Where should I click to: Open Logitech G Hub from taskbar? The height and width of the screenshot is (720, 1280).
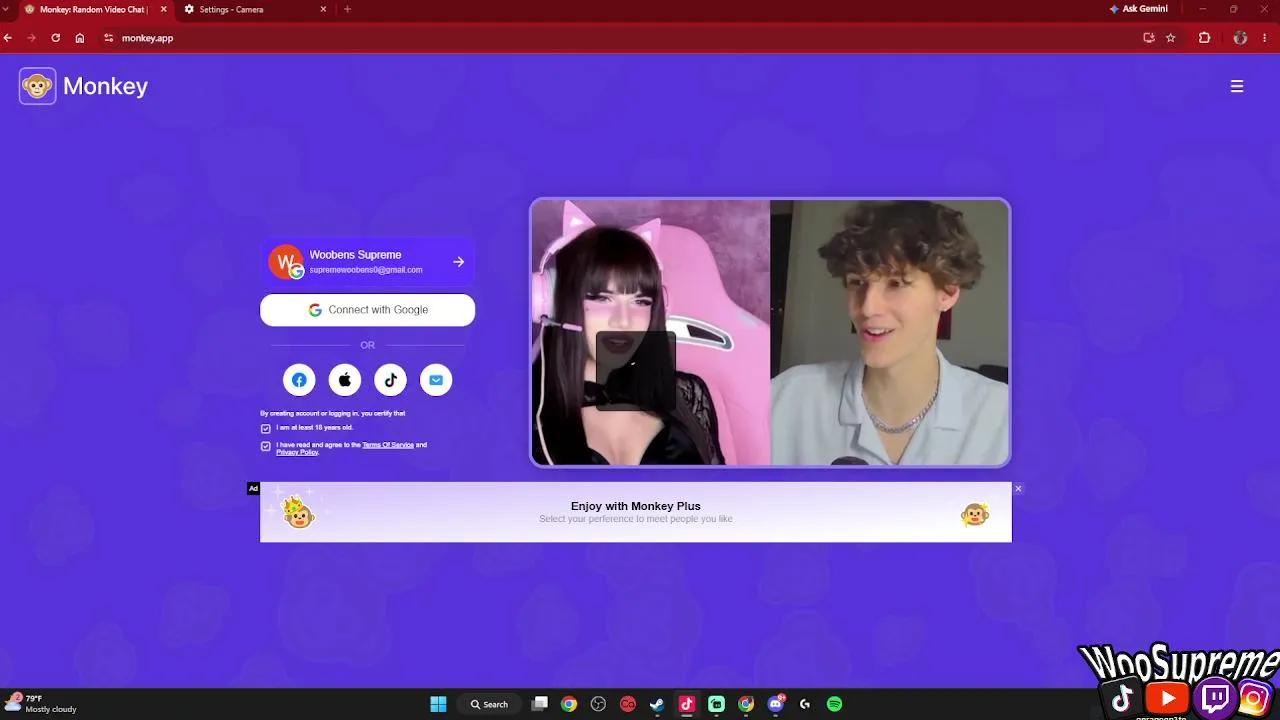[805, 704]
